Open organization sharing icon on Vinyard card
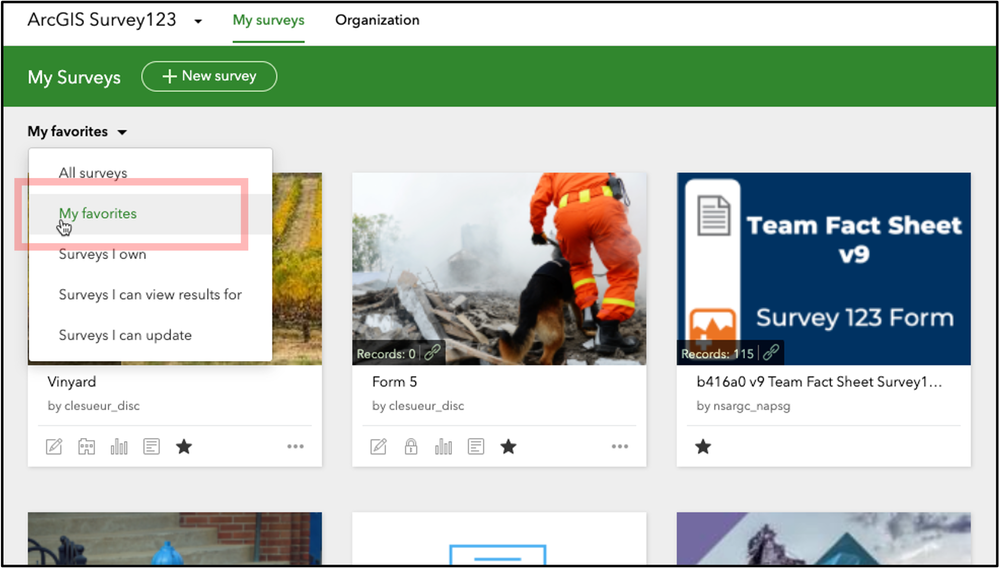This screenshot has width=999, height=568. [x=87, y=447]
